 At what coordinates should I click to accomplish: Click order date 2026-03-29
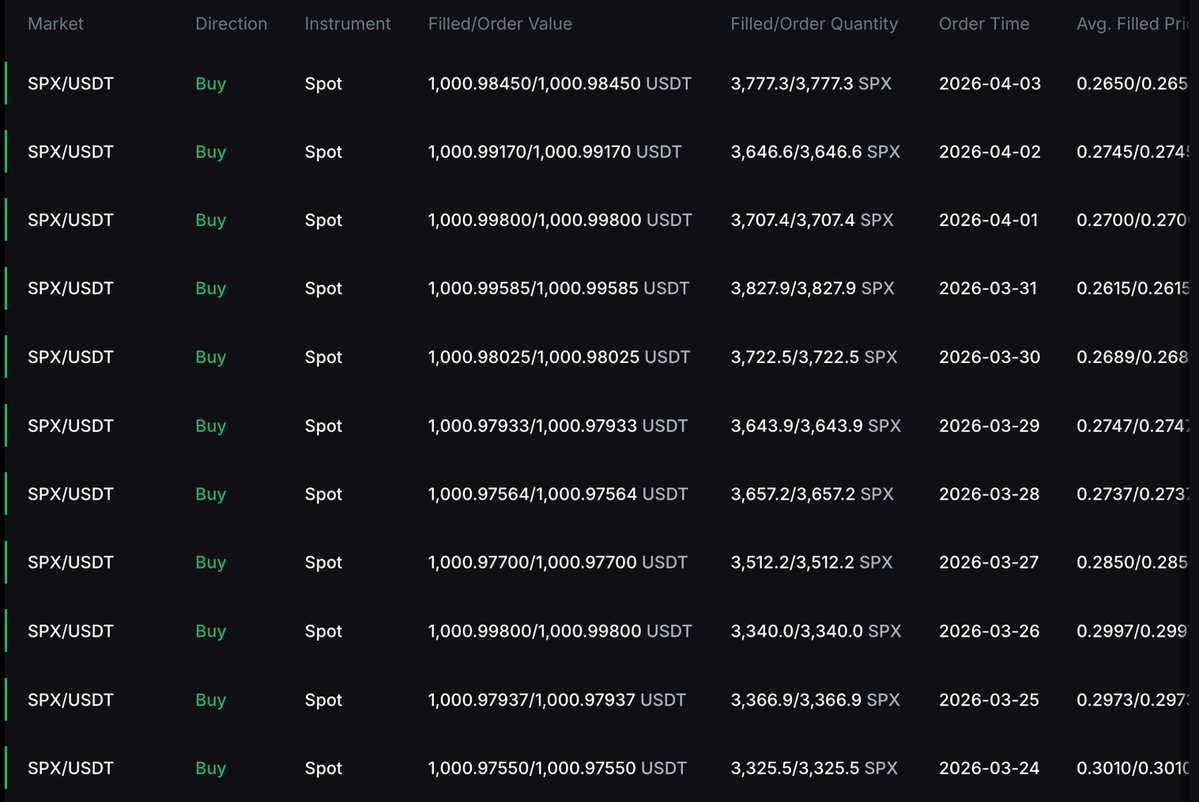(989, 425)
